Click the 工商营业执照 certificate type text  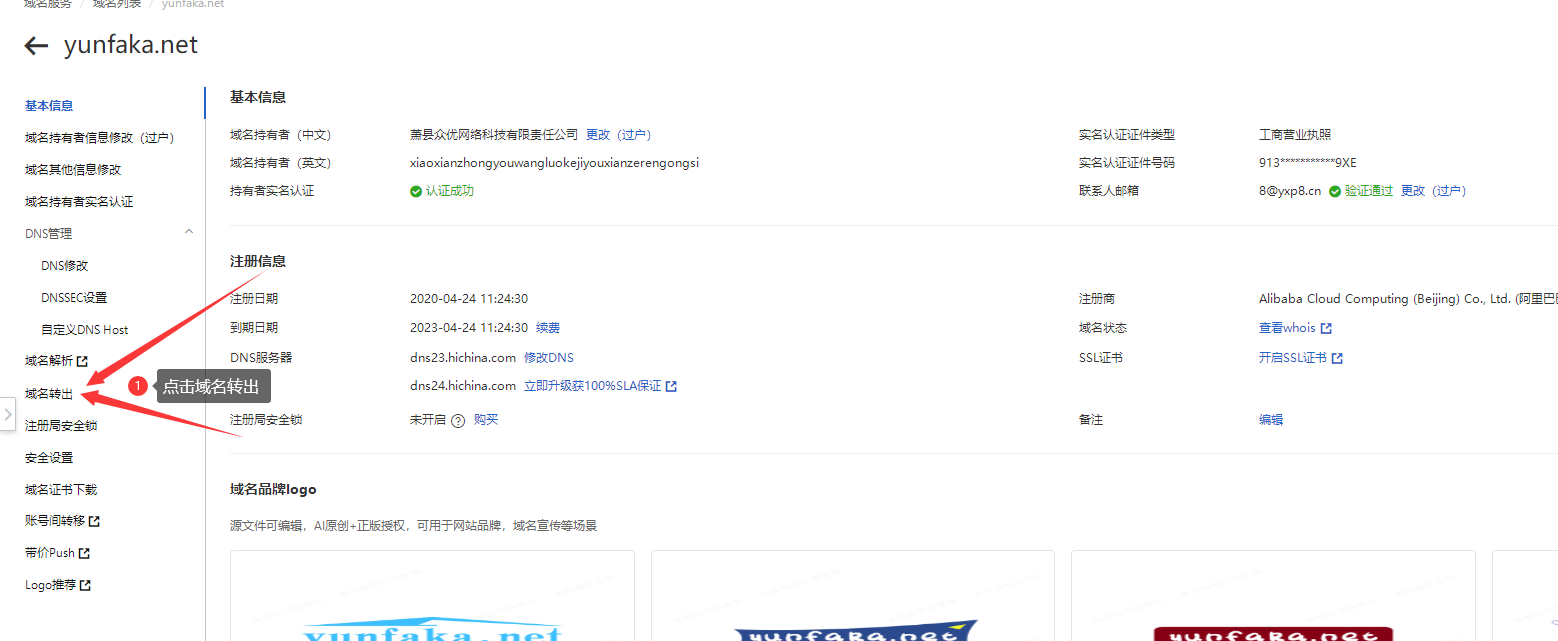(x=1295, y=135)
